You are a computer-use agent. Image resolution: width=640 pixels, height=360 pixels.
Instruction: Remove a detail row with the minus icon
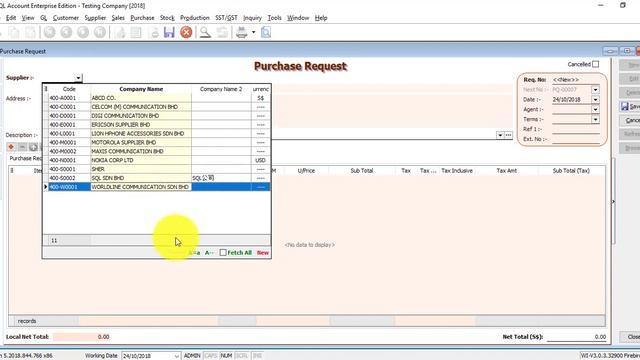(22, 147)
